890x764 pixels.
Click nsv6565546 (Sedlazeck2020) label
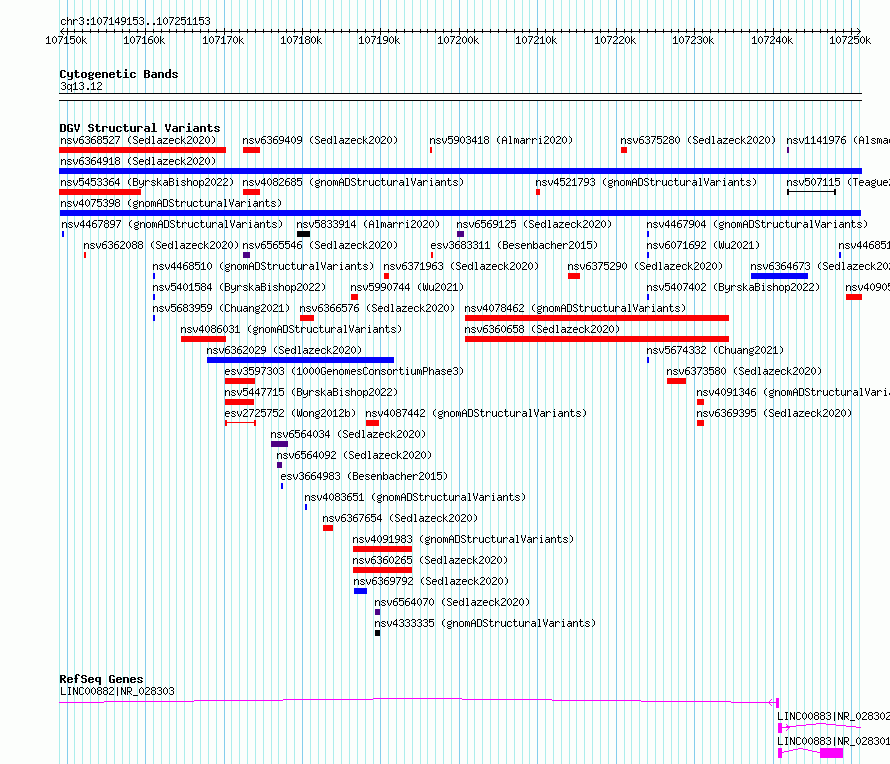320,245
